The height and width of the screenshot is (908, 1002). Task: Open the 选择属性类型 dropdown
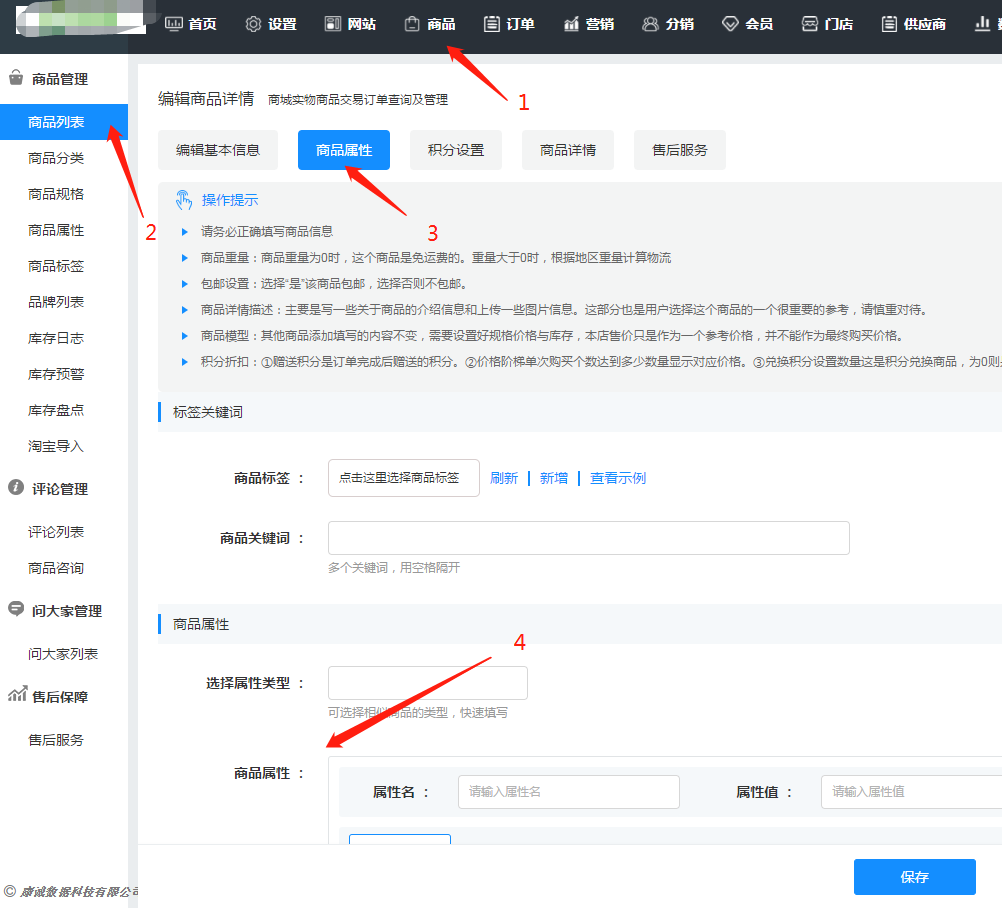tap(427, 683)
